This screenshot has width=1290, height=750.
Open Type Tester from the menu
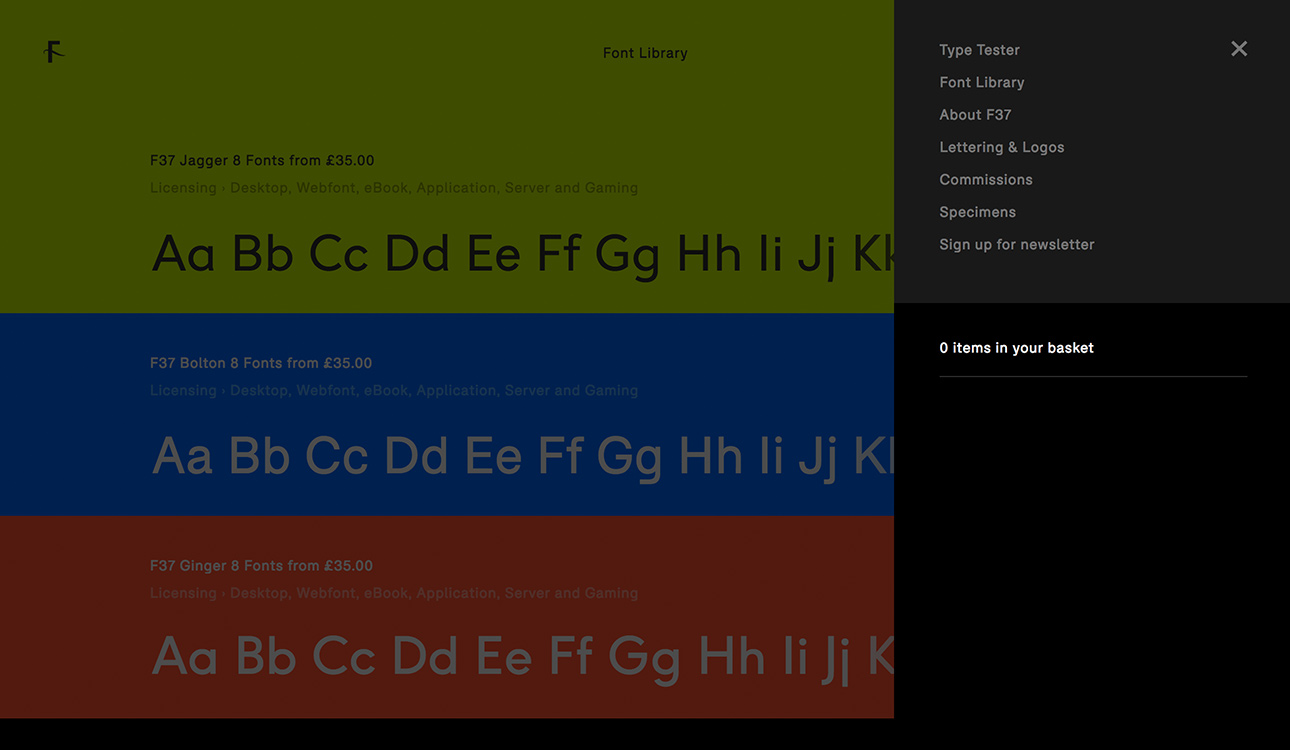979,50
